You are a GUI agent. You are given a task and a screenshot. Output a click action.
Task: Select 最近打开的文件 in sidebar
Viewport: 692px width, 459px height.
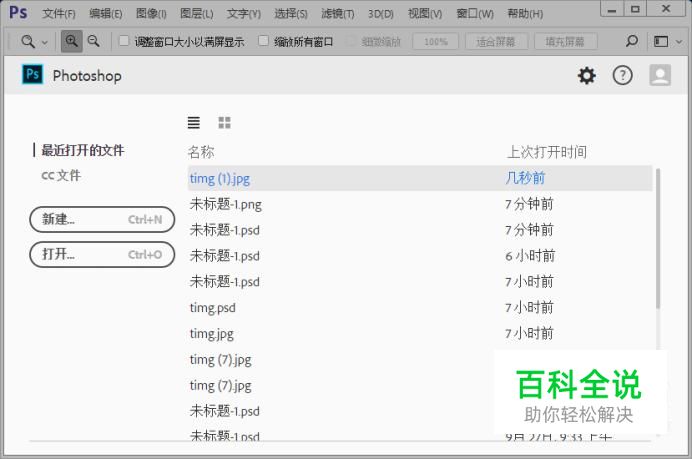click(83, 150)
